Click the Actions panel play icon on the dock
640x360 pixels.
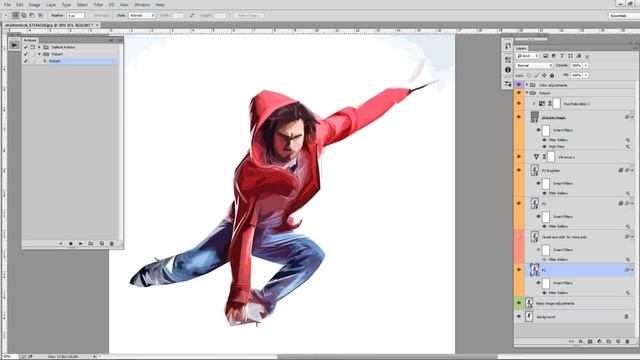[14, 45]
